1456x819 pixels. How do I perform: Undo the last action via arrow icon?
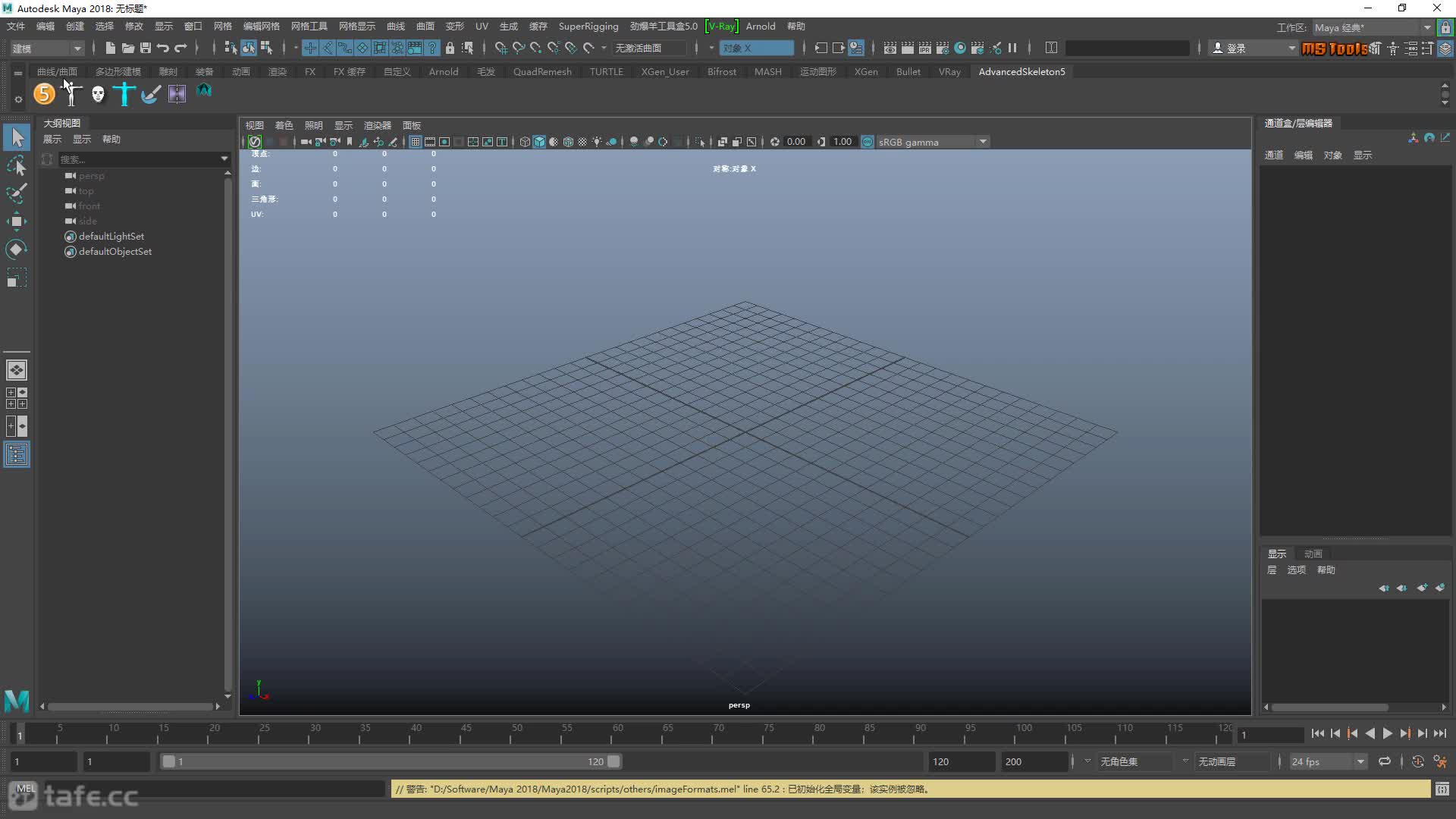tap(162, 48)
